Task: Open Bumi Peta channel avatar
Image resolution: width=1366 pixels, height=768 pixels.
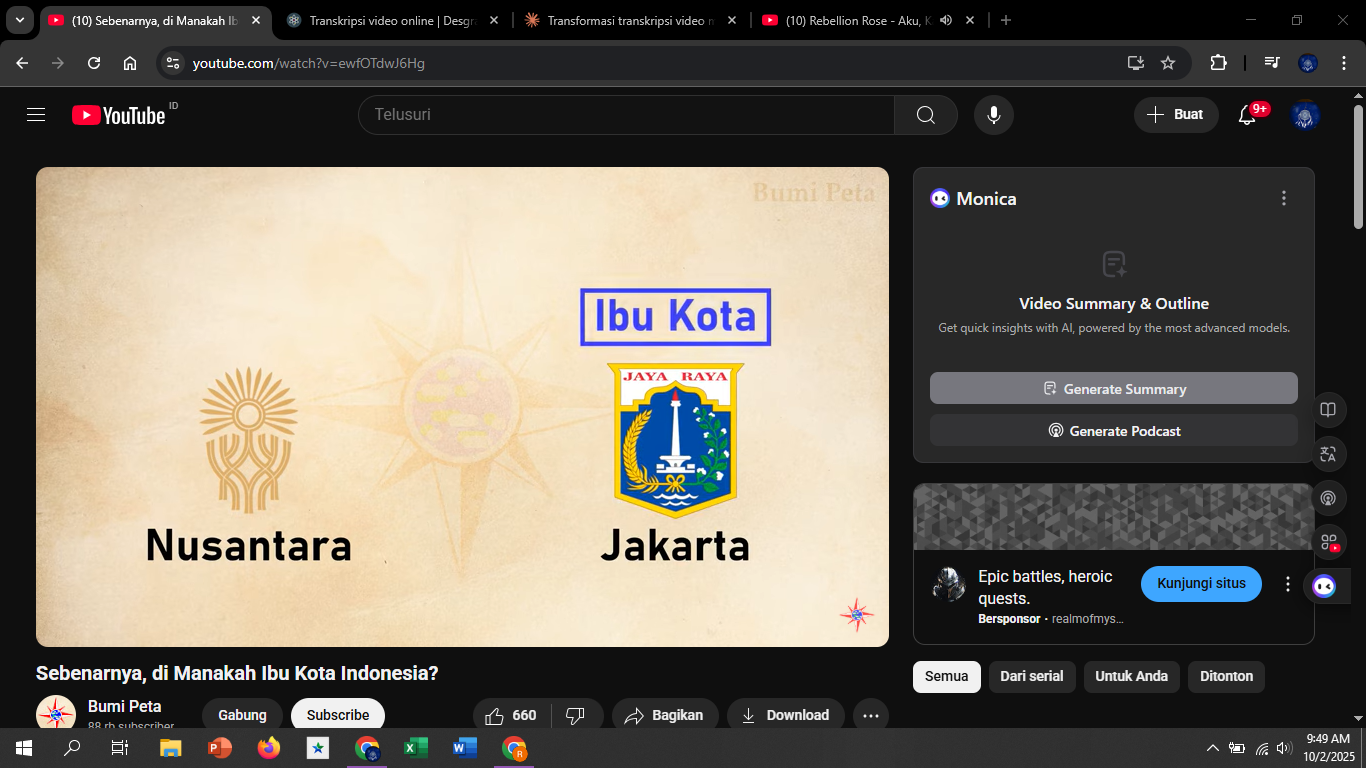Action: pos(56,714)
